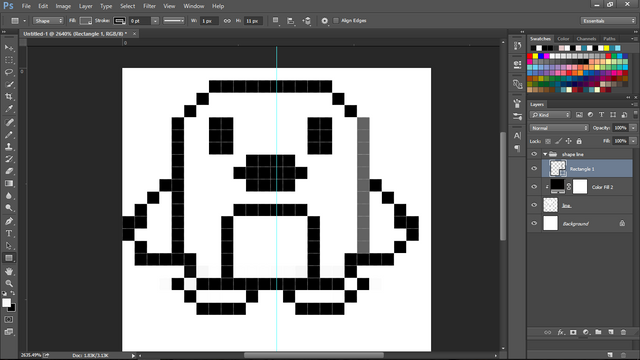Click link width and height icon

tap(227, 21)
